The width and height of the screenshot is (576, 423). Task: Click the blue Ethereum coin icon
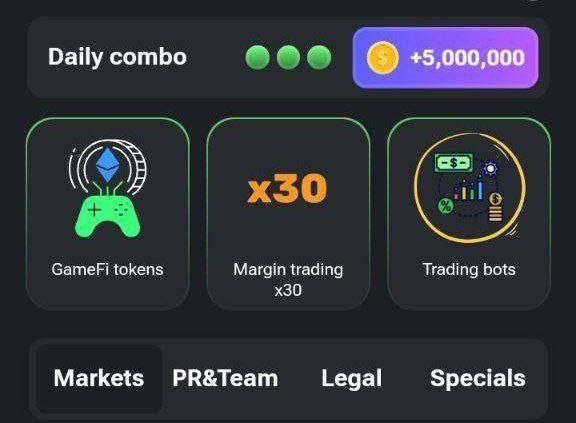107,166
